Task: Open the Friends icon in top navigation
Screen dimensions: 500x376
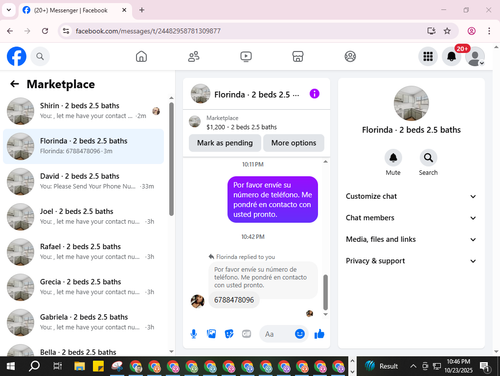Action: pyautogui.click(x=194, y=56)
